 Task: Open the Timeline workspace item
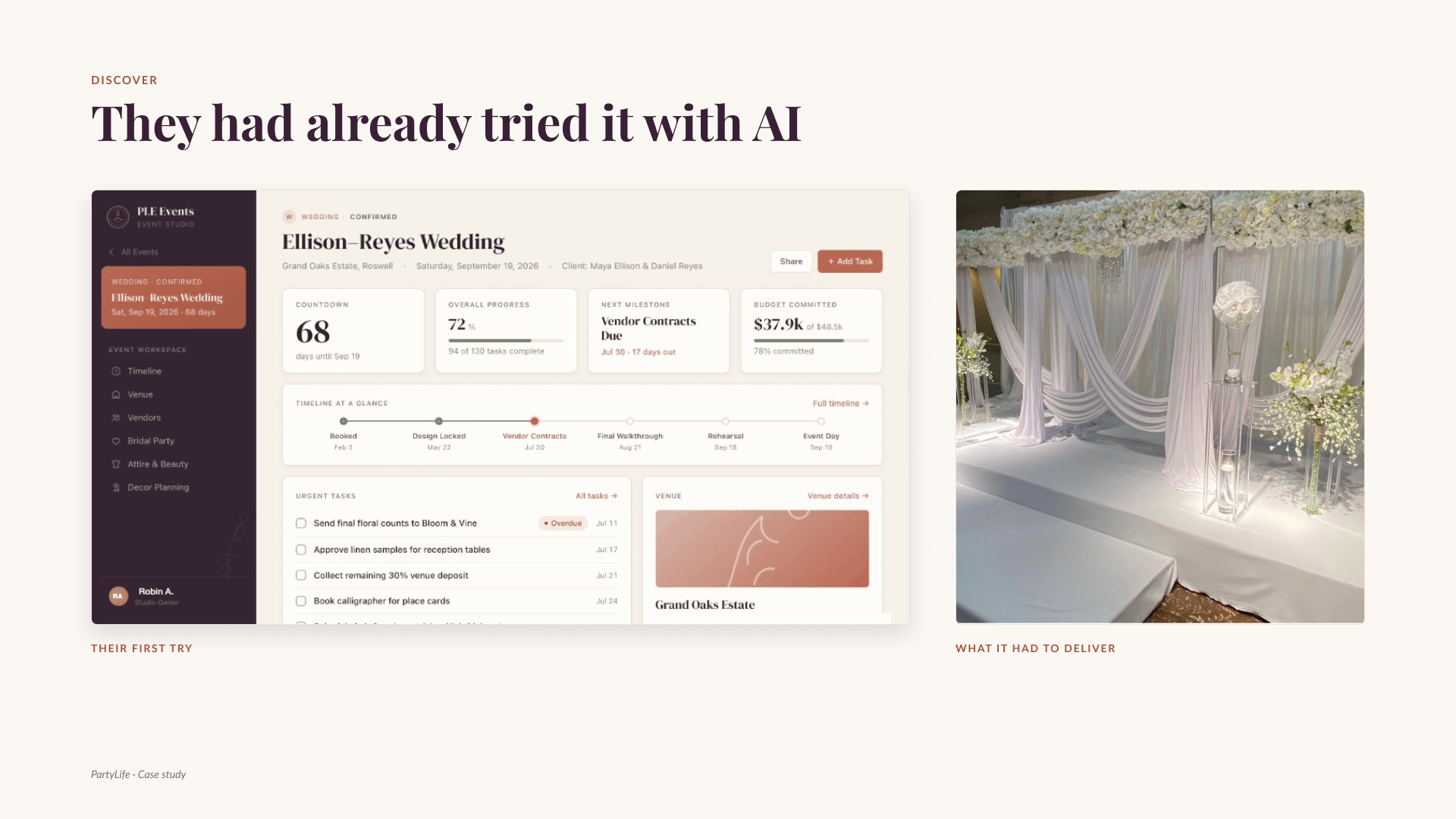point(144,372)
